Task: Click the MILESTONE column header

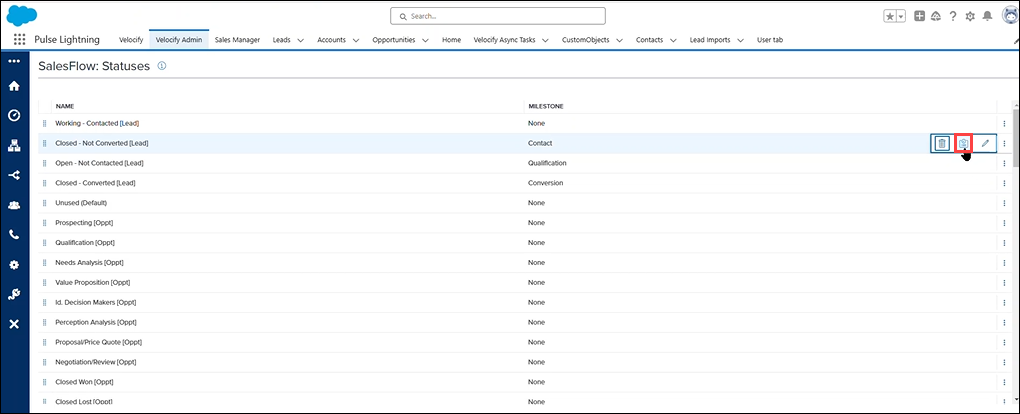Action: pos(545,105)
